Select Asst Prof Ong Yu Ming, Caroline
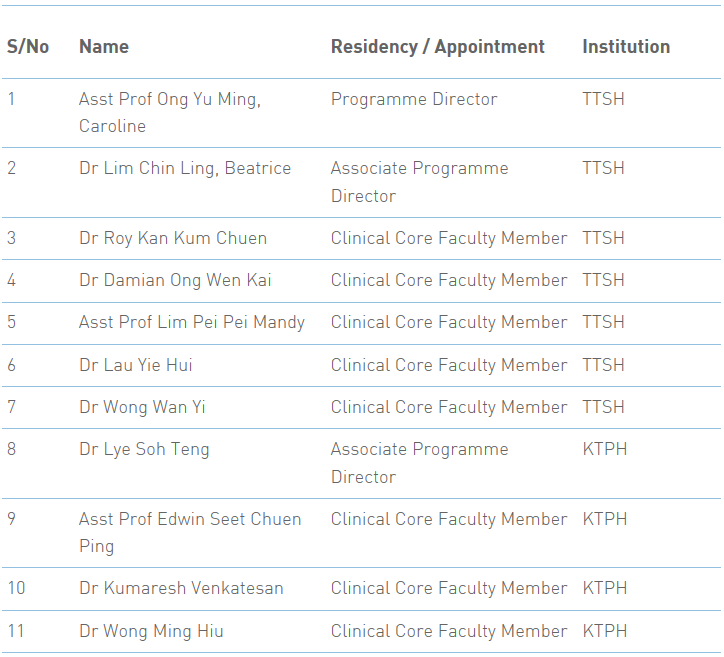724x657 pixels. pyautogui.click(x=170, y=112)
